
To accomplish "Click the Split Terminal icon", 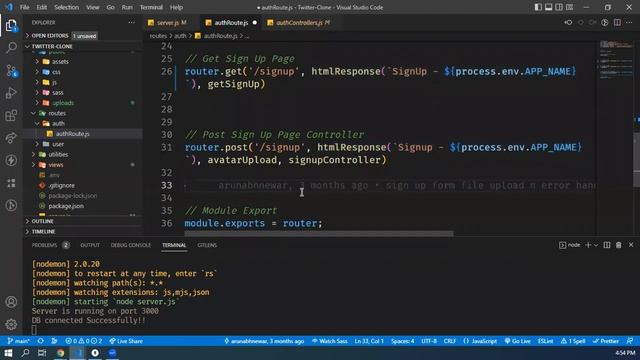I will (607, 245).
